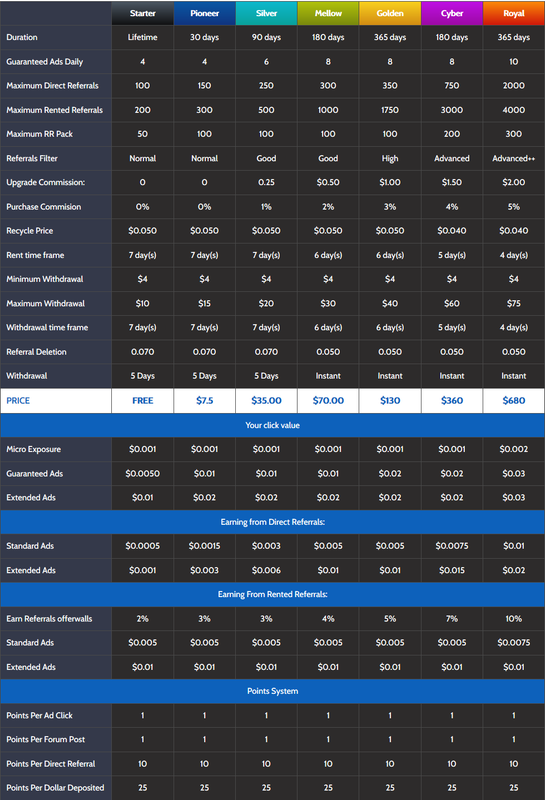Click 'Maximum Direct Referrals' row label
The image size is (545, 800).
point(52,86)
